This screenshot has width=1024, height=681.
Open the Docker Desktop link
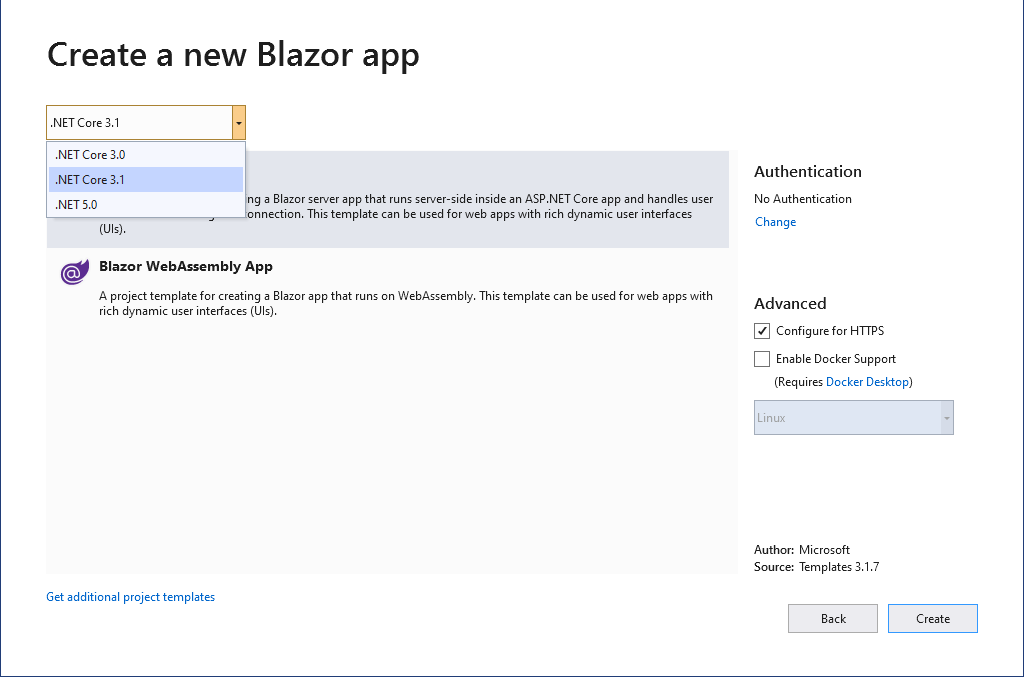867,382
